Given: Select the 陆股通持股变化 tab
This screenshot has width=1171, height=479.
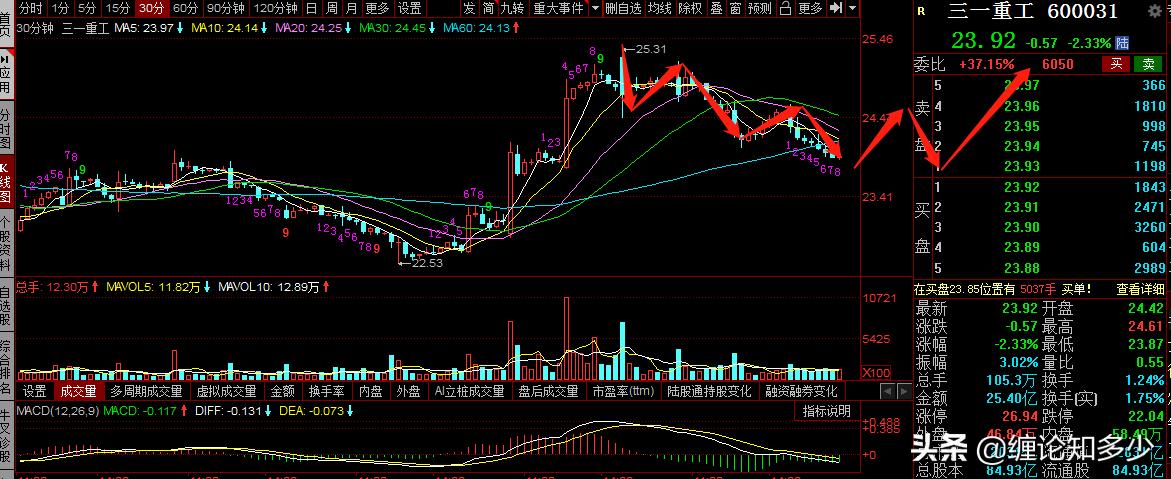Looking at the screenshot, I should 709,391.
